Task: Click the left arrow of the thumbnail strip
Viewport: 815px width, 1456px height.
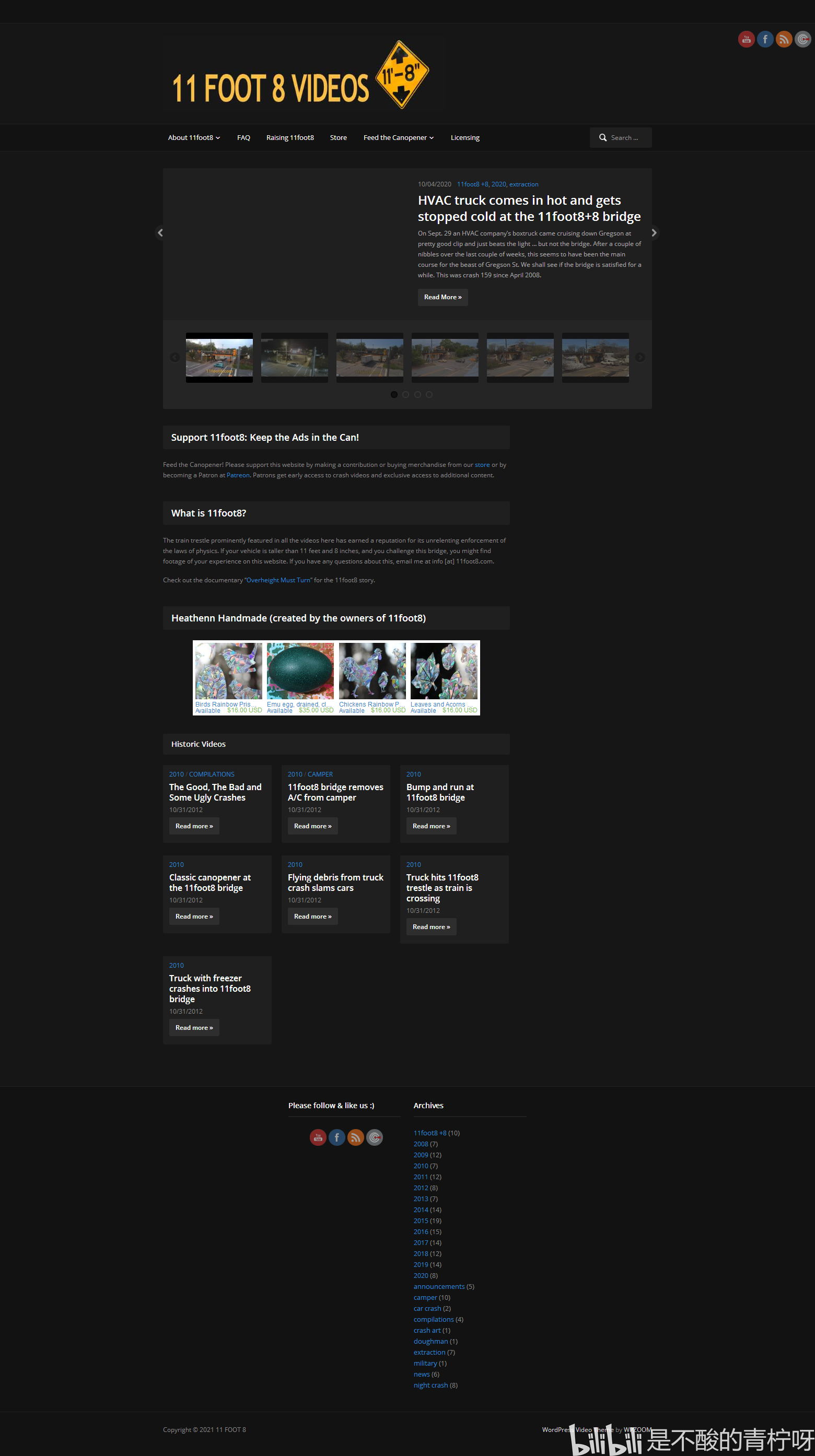Action: pos(175,357)
